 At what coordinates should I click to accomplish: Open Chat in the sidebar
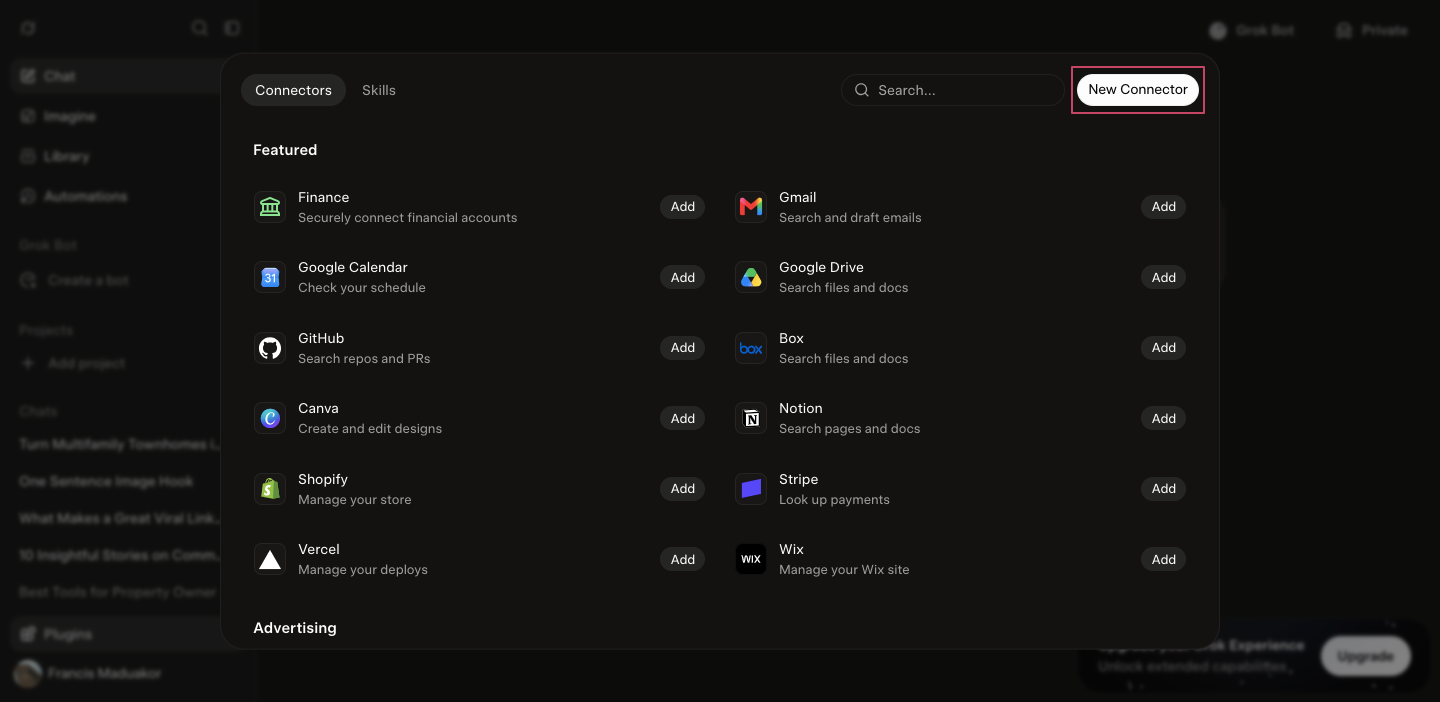pyautogui.click(x=115, y=76)
